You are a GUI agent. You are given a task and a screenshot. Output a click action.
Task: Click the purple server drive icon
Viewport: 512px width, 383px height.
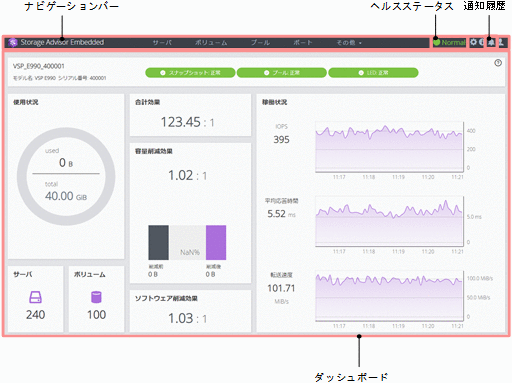35,297
